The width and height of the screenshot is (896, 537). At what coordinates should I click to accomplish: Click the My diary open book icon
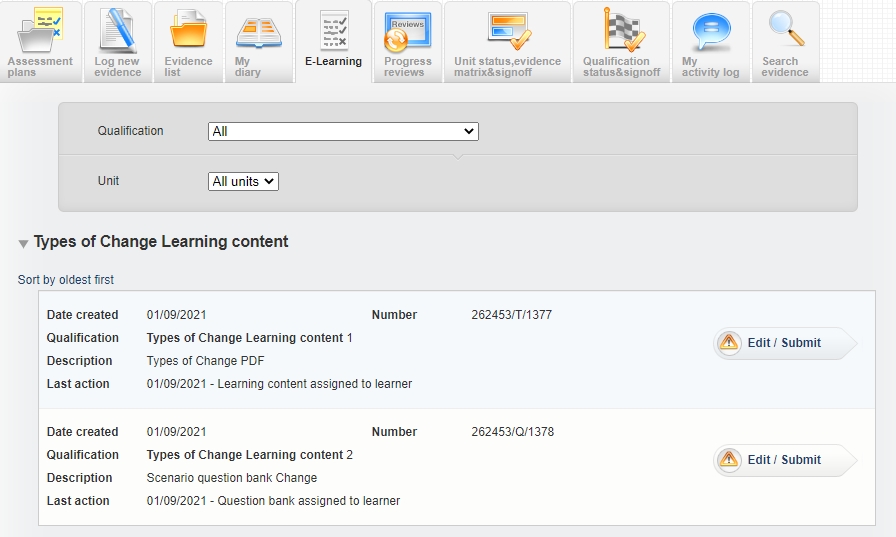[258, 32]
